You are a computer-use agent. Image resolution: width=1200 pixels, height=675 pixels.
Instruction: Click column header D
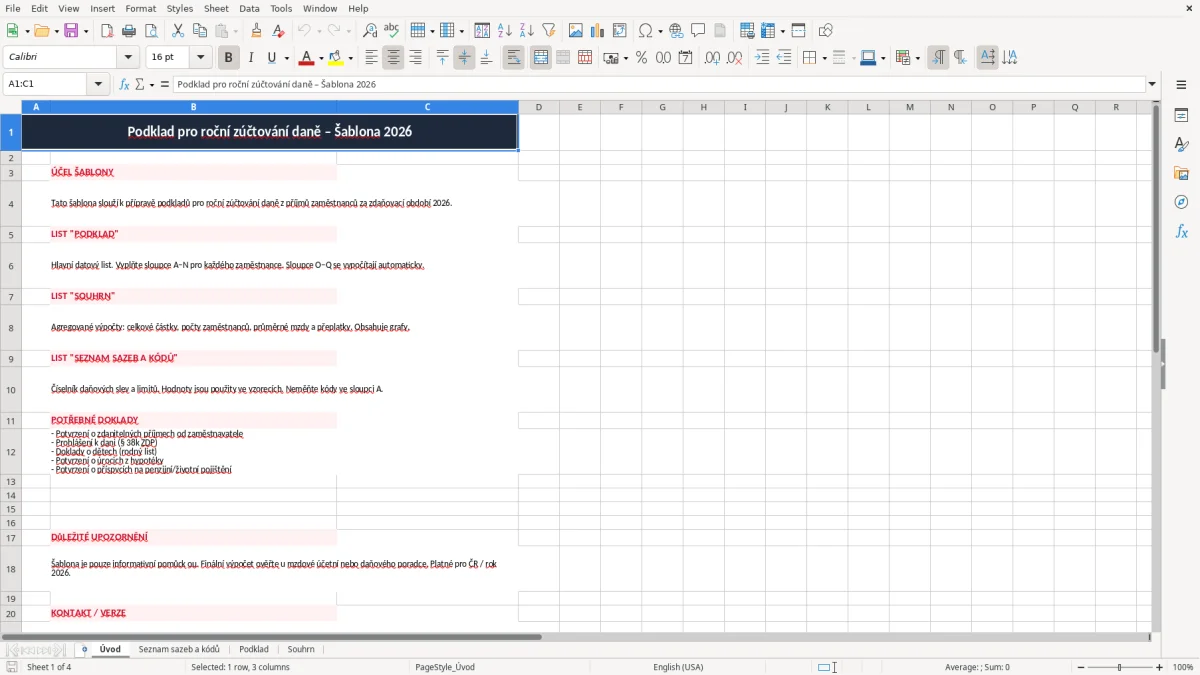coord(539,107)
